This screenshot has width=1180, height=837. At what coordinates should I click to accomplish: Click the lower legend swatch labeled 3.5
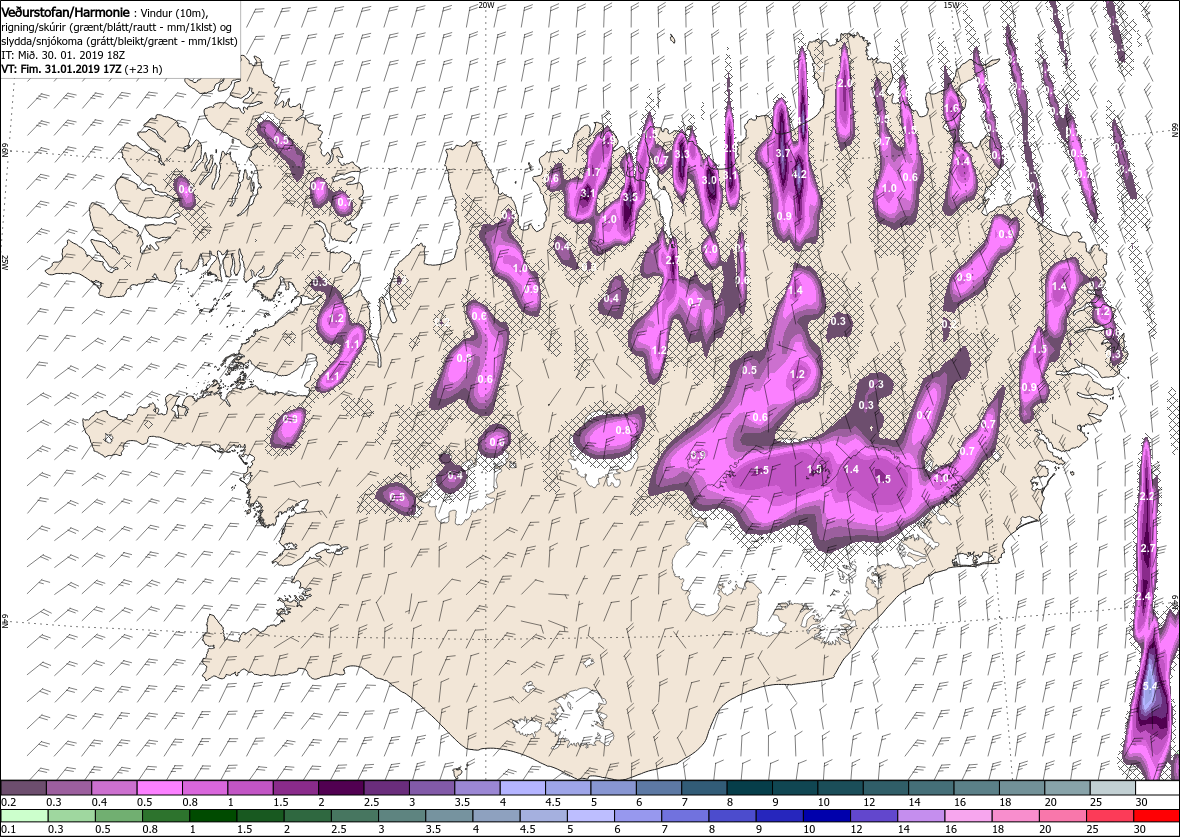(449, 816)
